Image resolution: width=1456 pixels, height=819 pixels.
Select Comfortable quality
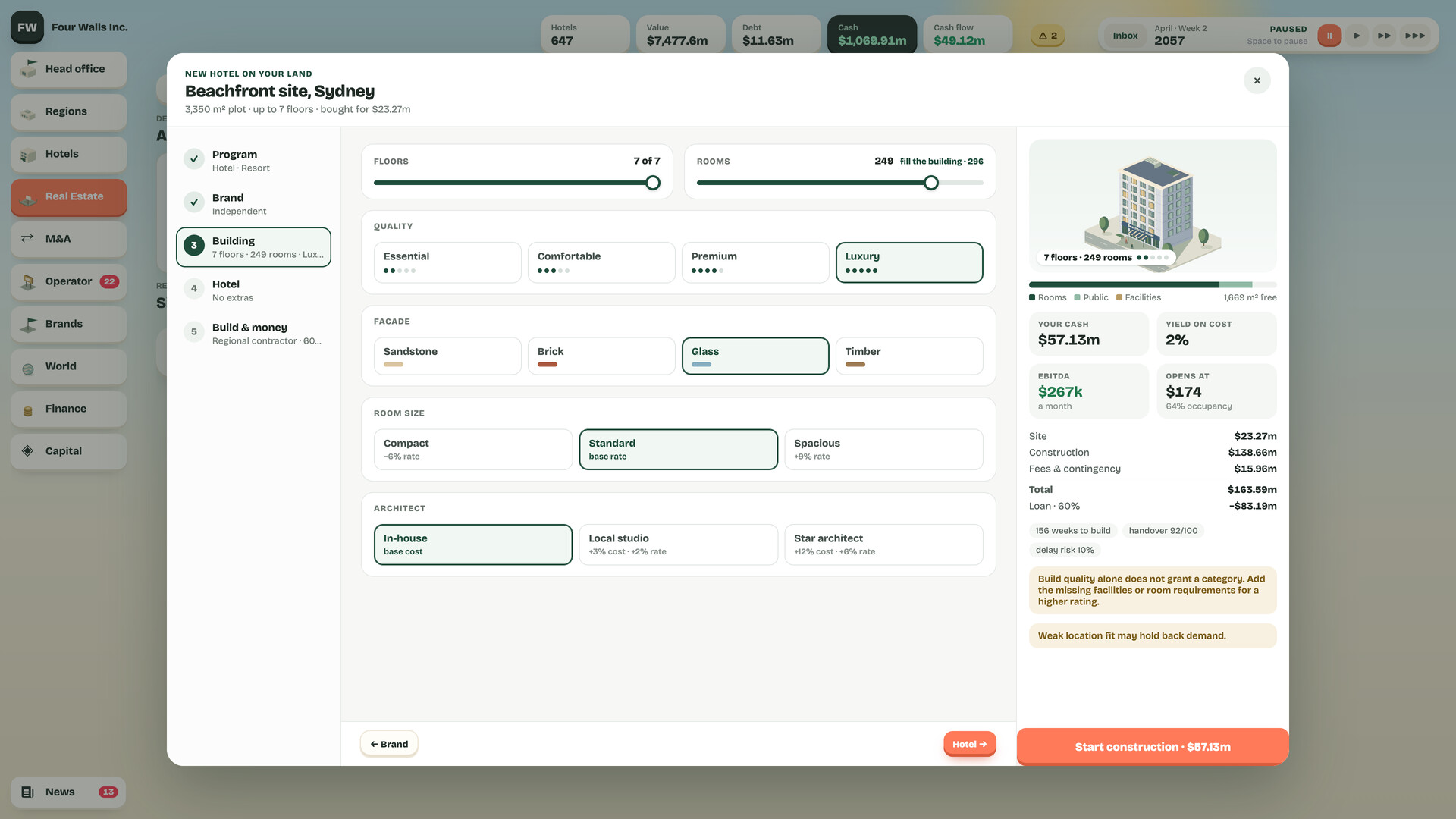[x=601, y=262]
